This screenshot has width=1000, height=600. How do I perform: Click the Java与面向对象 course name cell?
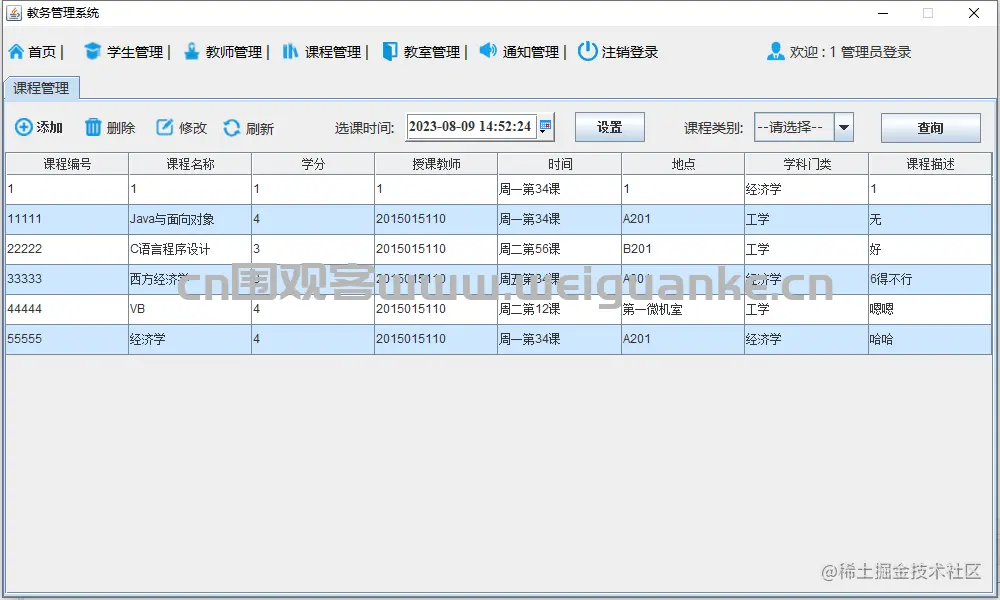coord(190,219)
